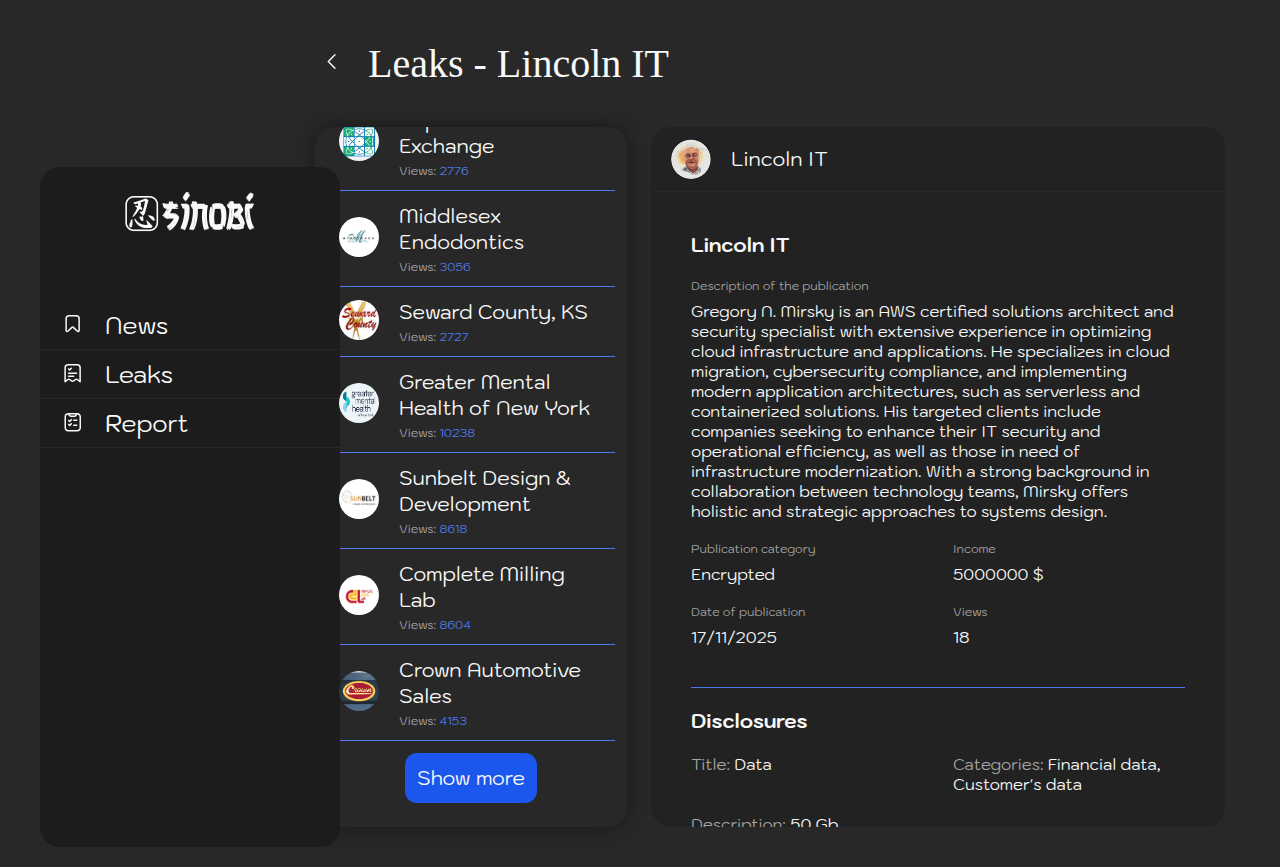
Task: Go to the Leaks section
Action: tap(139, 375)
